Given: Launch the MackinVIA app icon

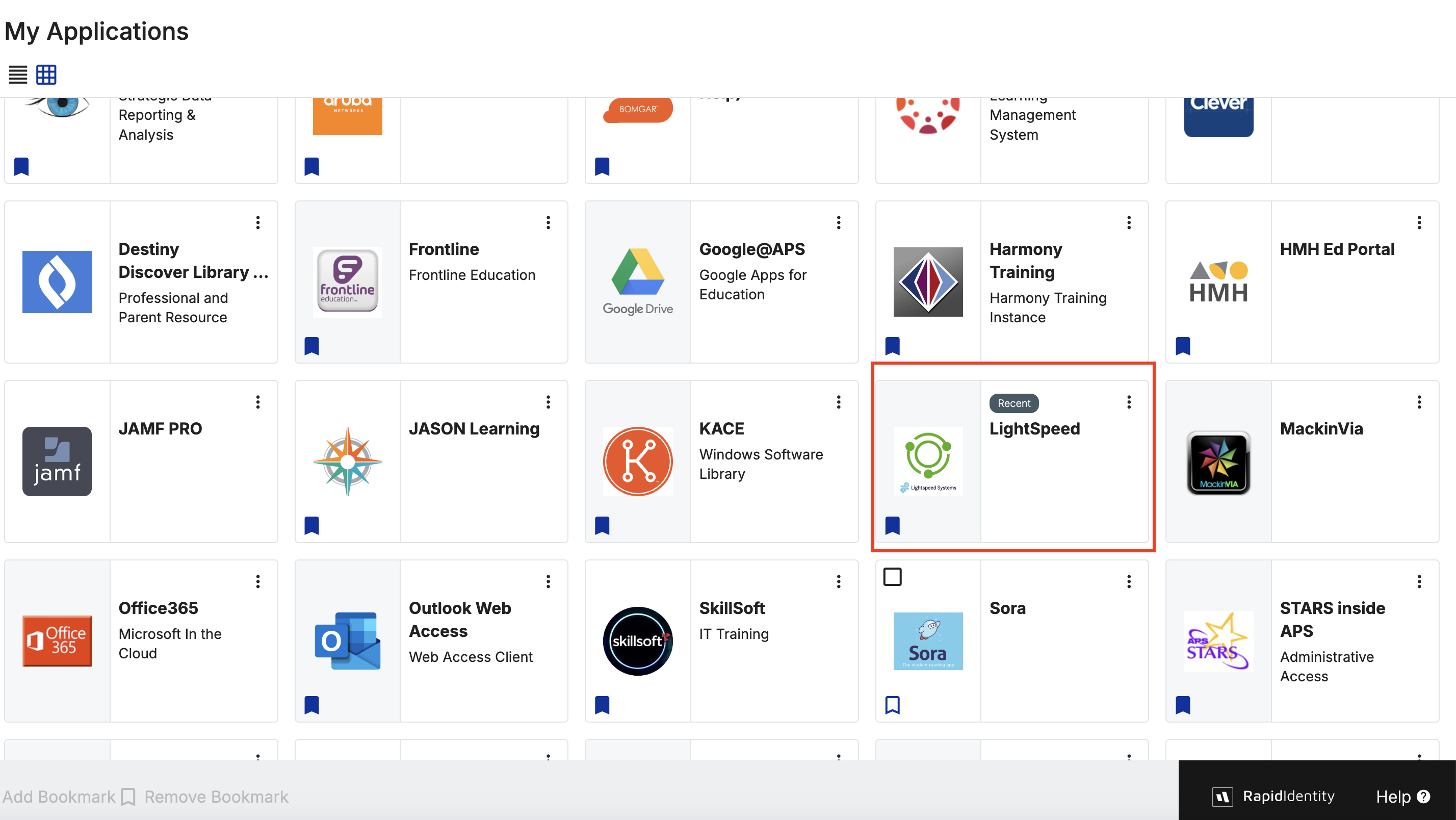Looking at the screenshot, I should point(1218,463).
